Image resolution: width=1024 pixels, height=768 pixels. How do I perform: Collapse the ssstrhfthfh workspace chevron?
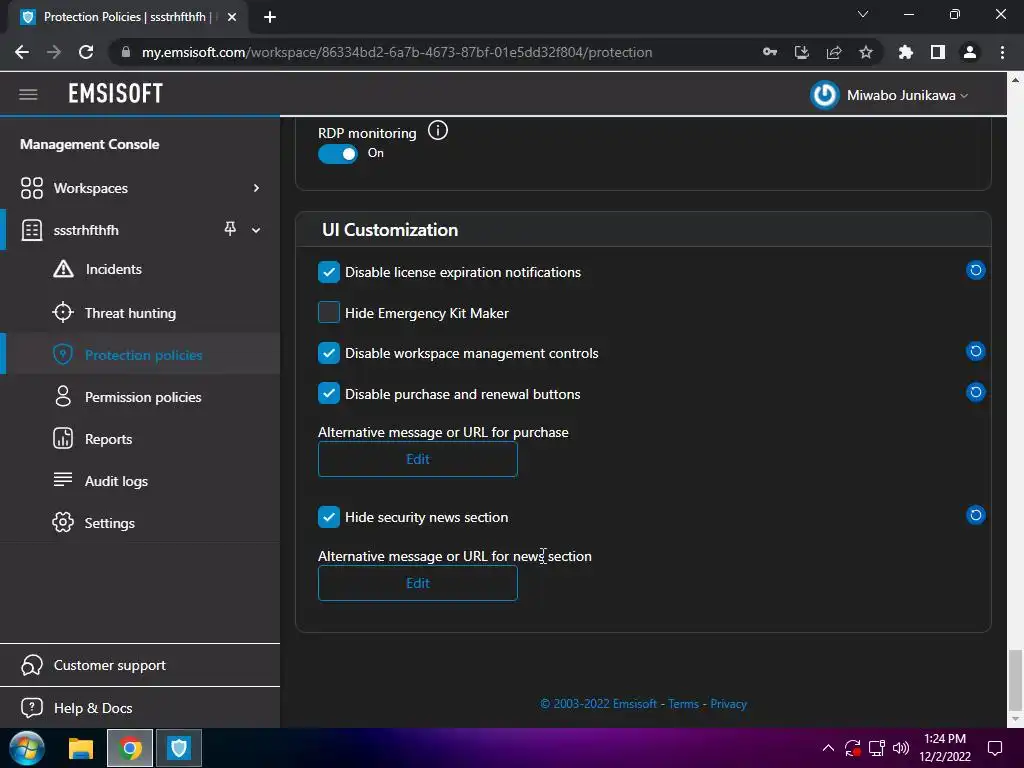click(x=256, y=230)
